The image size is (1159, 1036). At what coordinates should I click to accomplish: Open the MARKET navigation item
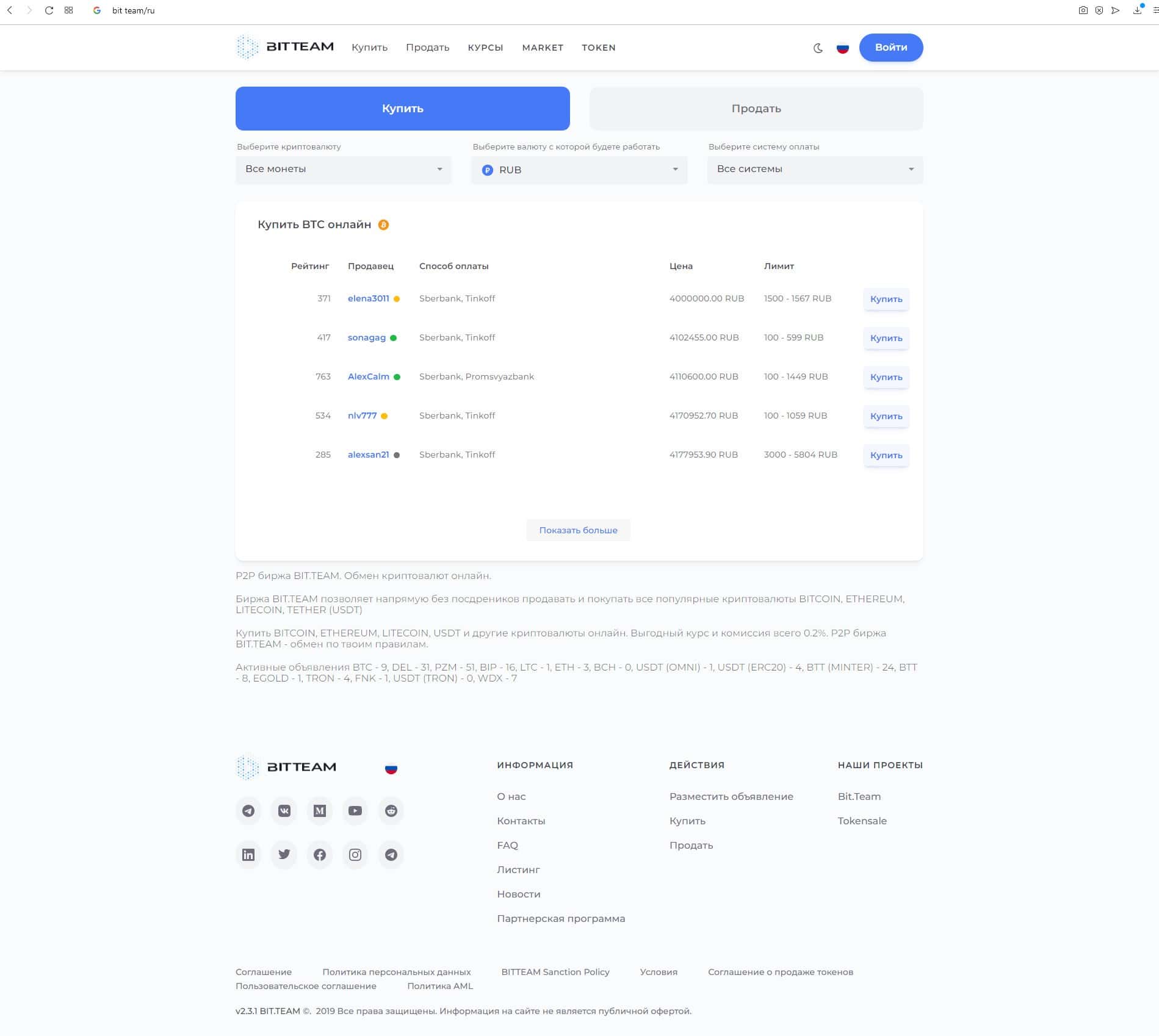[x=543, y=48]
